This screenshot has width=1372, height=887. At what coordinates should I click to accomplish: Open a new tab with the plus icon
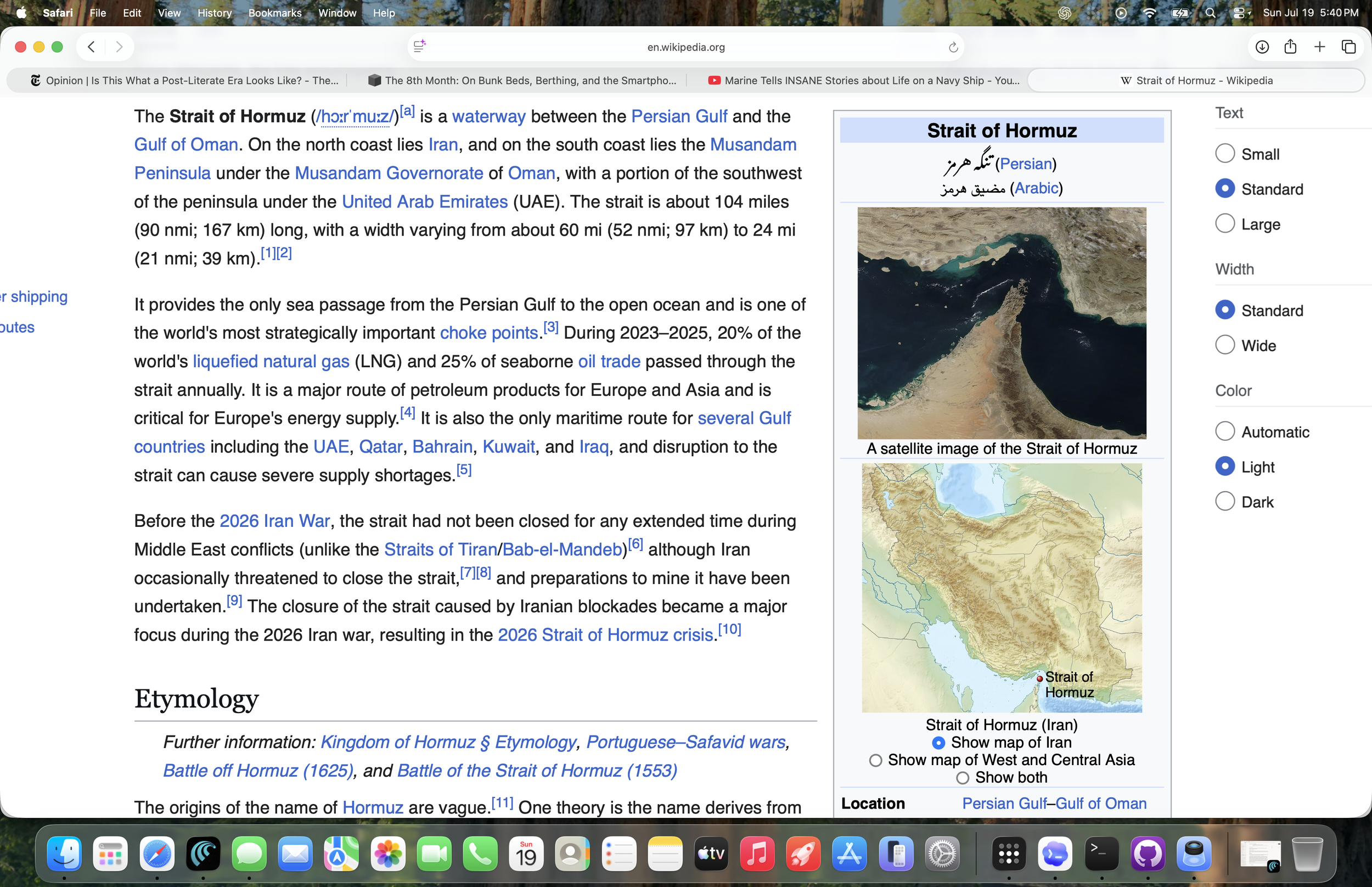(x=1320, y=47)
